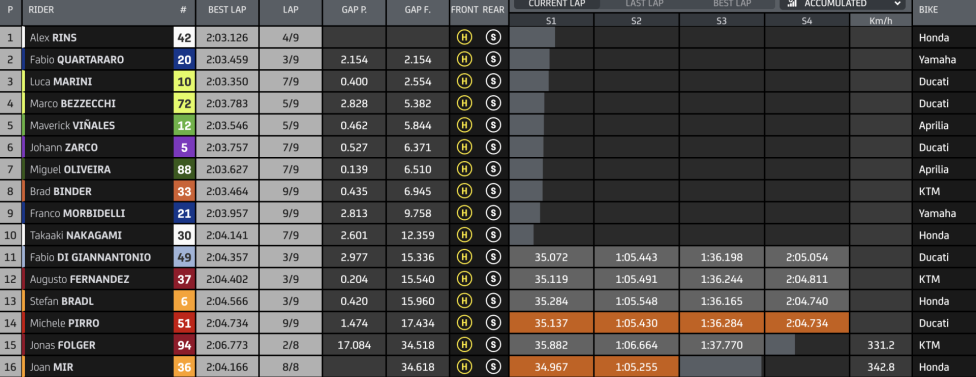Click Franco Morbidelli front tyre H icon

464,213
